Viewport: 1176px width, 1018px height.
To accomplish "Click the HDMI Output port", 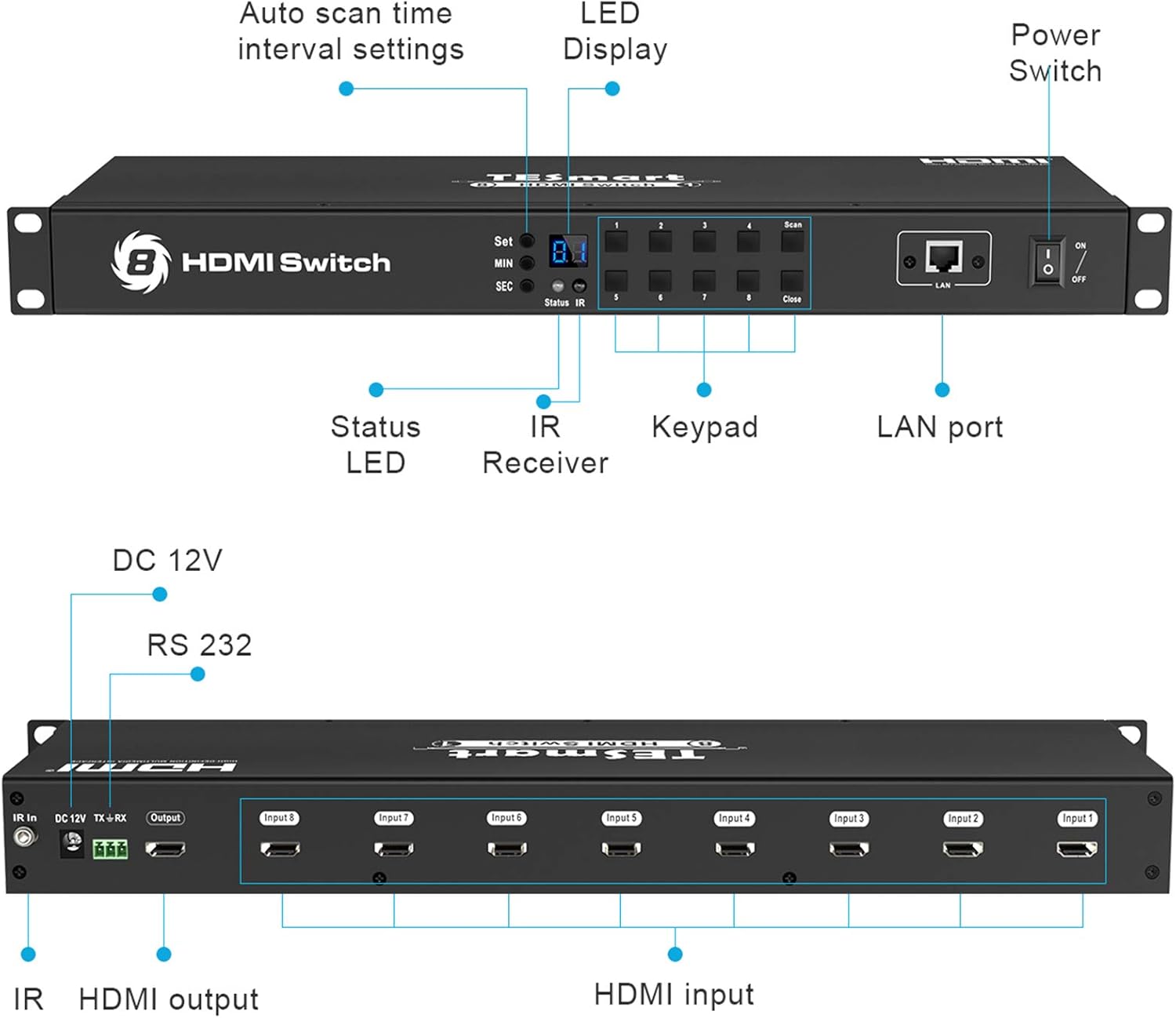I will (165, 848).
